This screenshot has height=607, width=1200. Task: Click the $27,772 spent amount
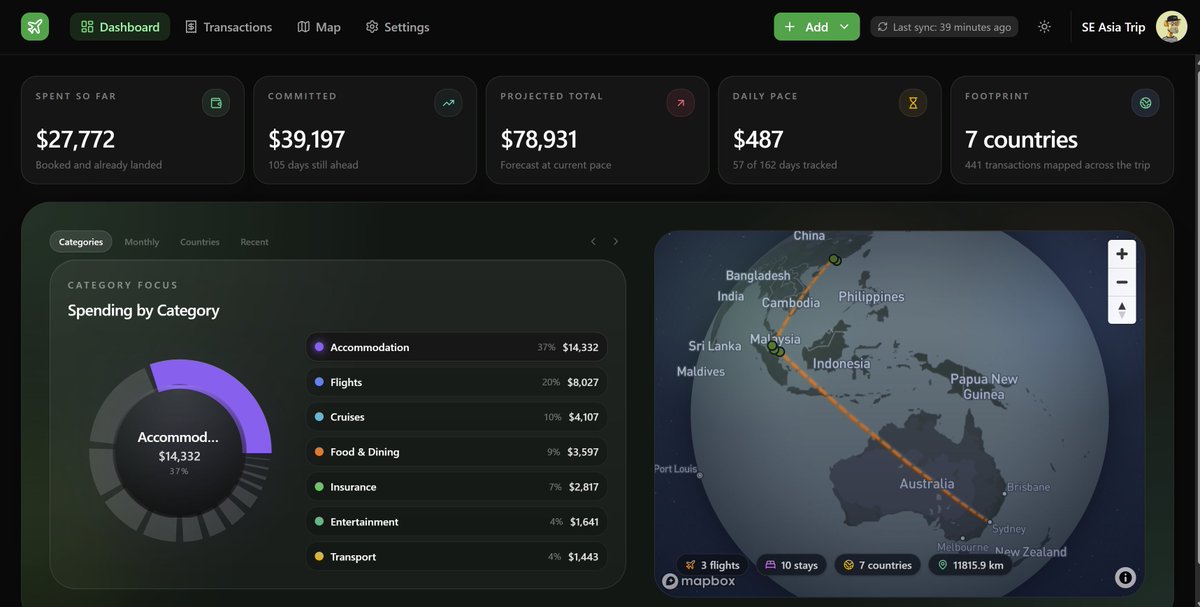point(75,139)
